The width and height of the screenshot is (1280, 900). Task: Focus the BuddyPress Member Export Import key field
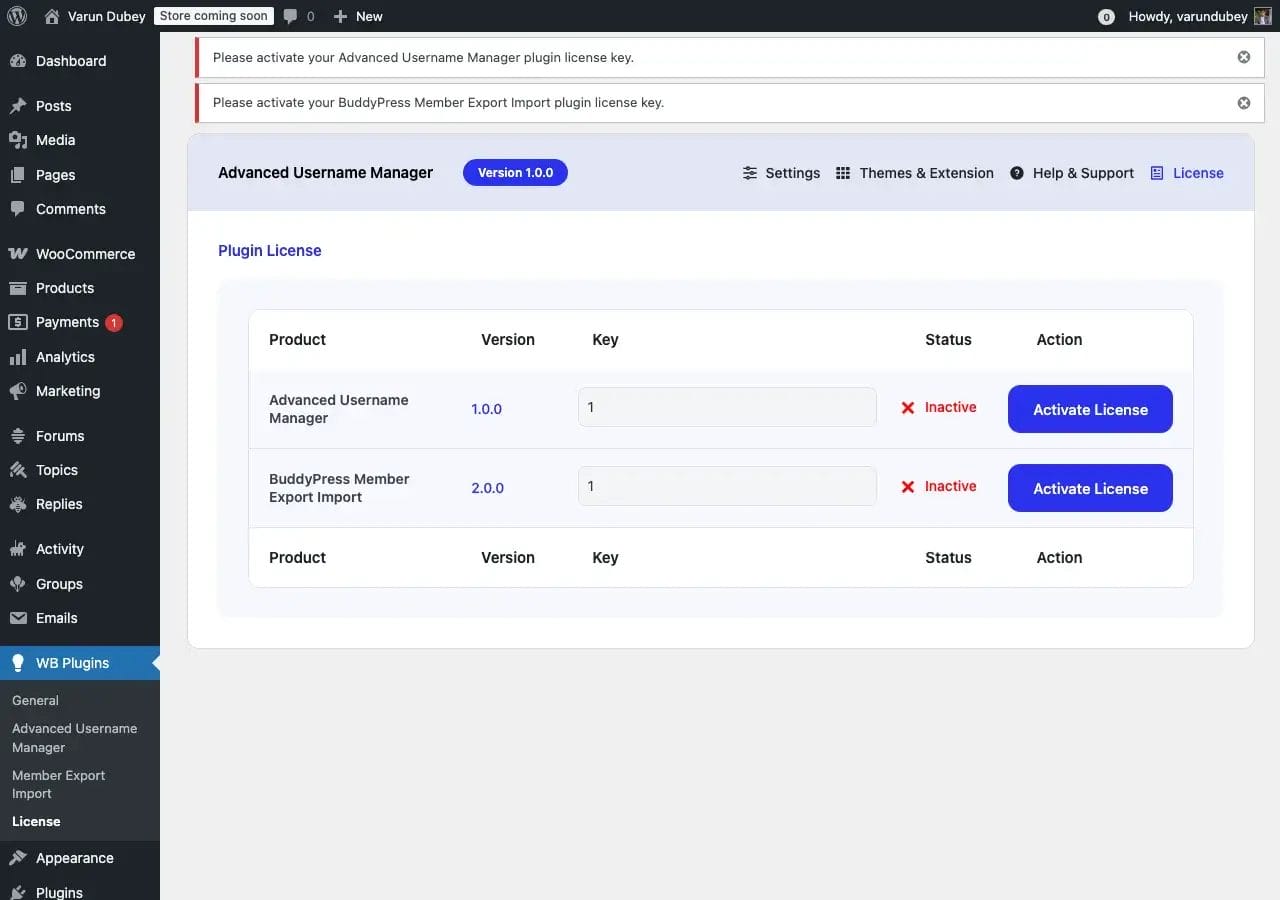(727, 486)
